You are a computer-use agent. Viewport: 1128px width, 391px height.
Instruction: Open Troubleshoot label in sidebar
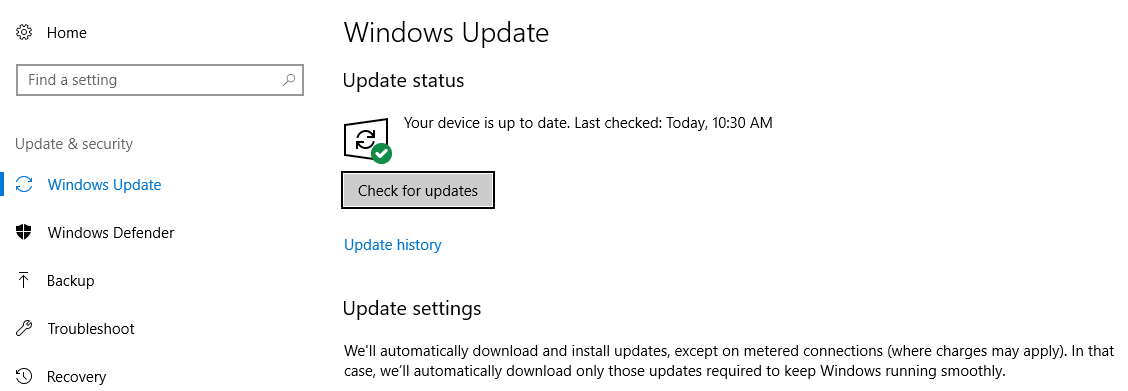point(91,328)
